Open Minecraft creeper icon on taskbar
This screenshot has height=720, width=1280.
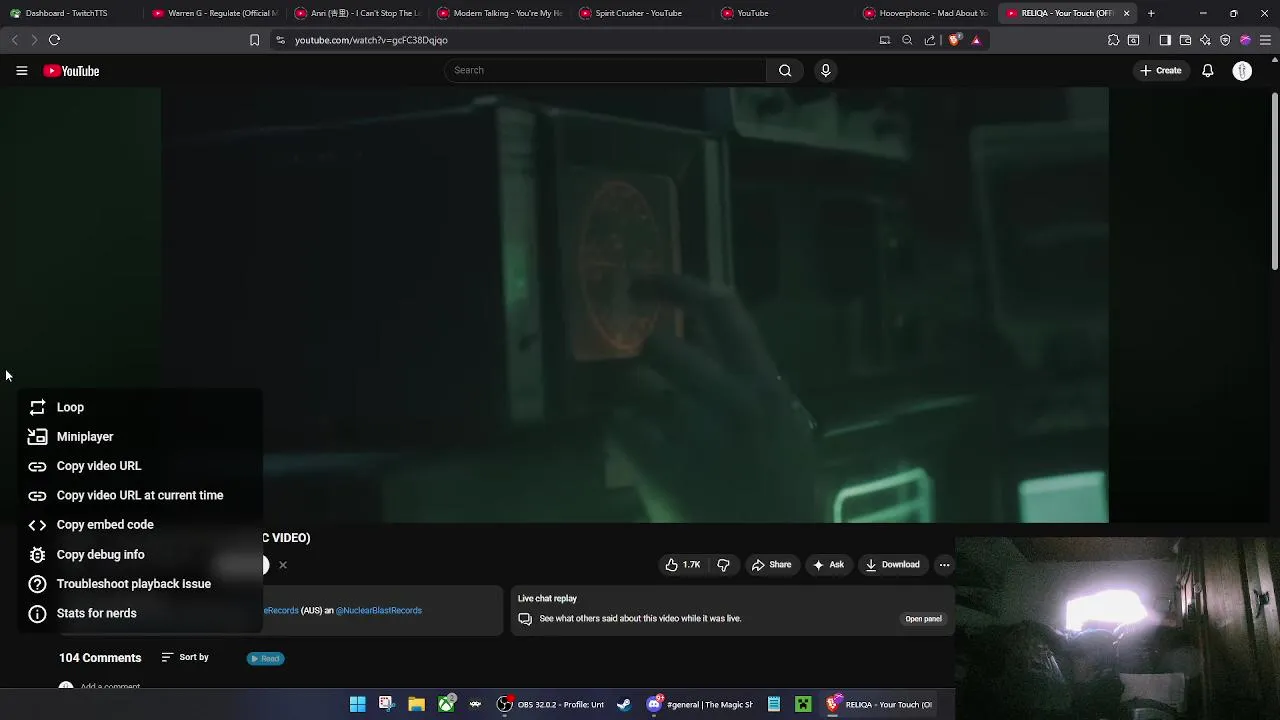point(803,704)
